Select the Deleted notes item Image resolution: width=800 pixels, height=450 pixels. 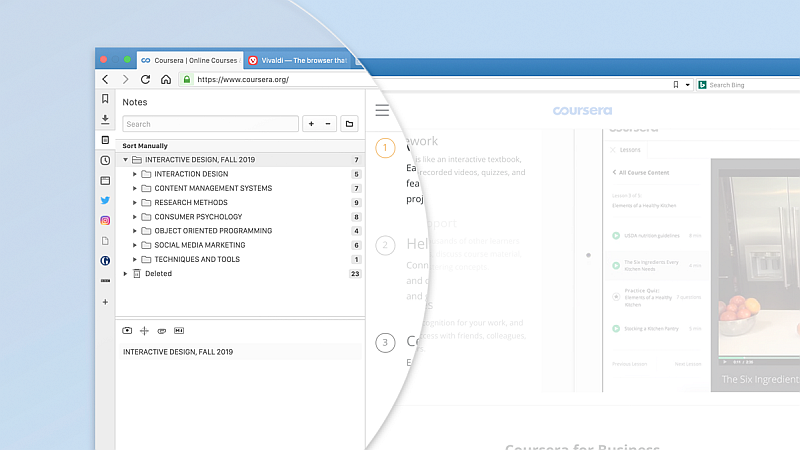coord(240,273)
